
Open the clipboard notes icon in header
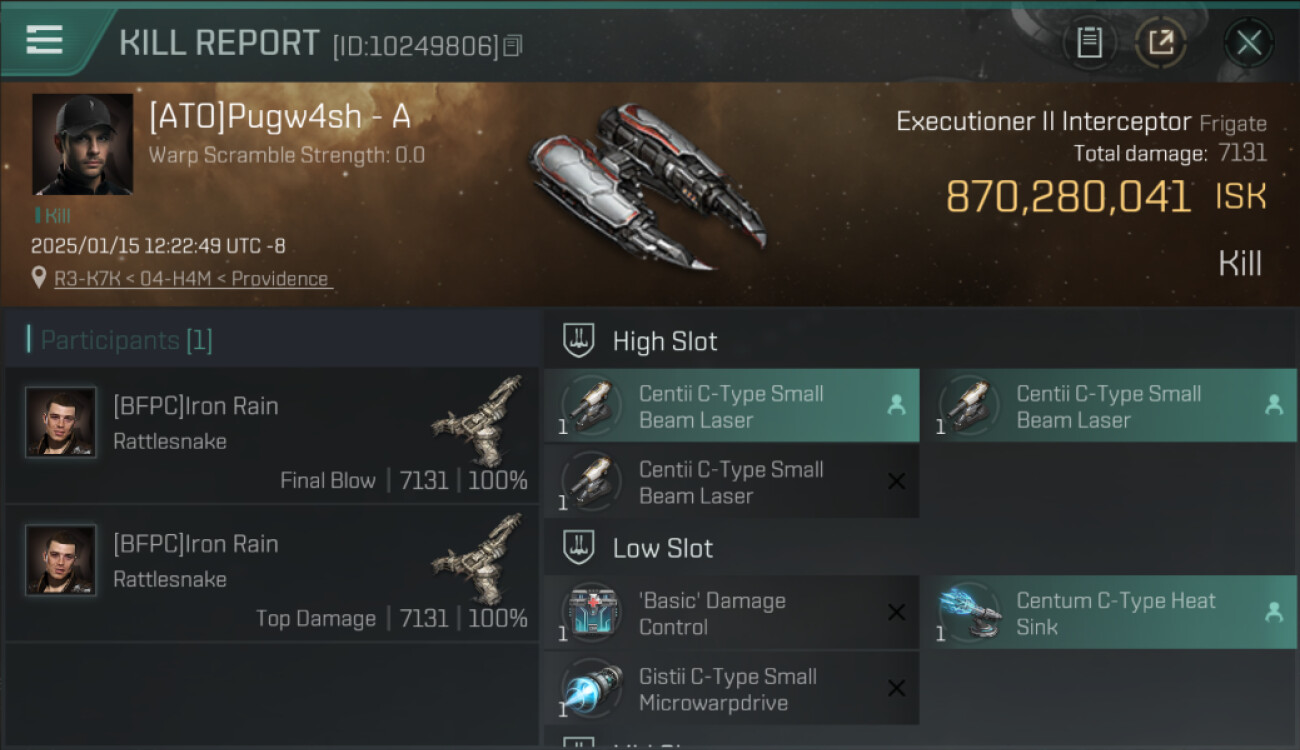pos(1089,42)
